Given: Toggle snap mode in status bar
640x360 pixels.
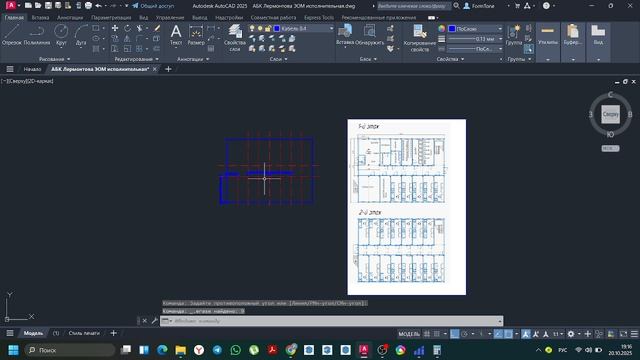Looking at the screenshot, I should click(x=437, y=334).
